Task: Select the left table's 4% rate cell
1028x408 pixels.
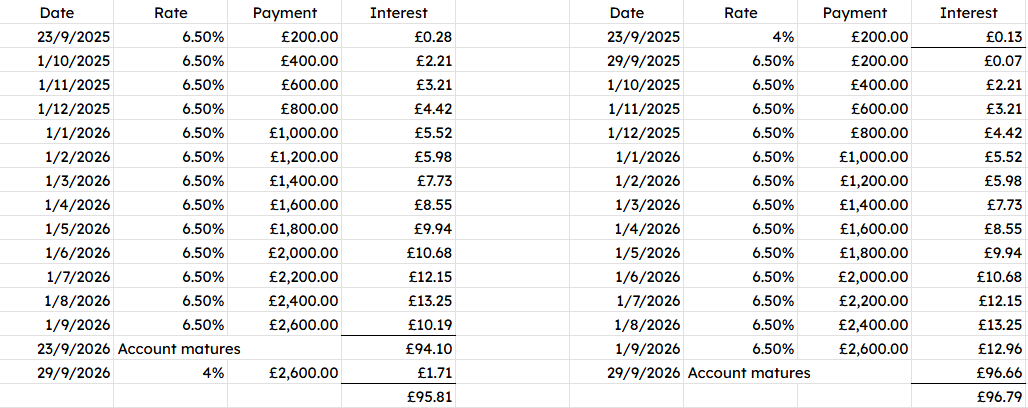Action: pos(170,373)
